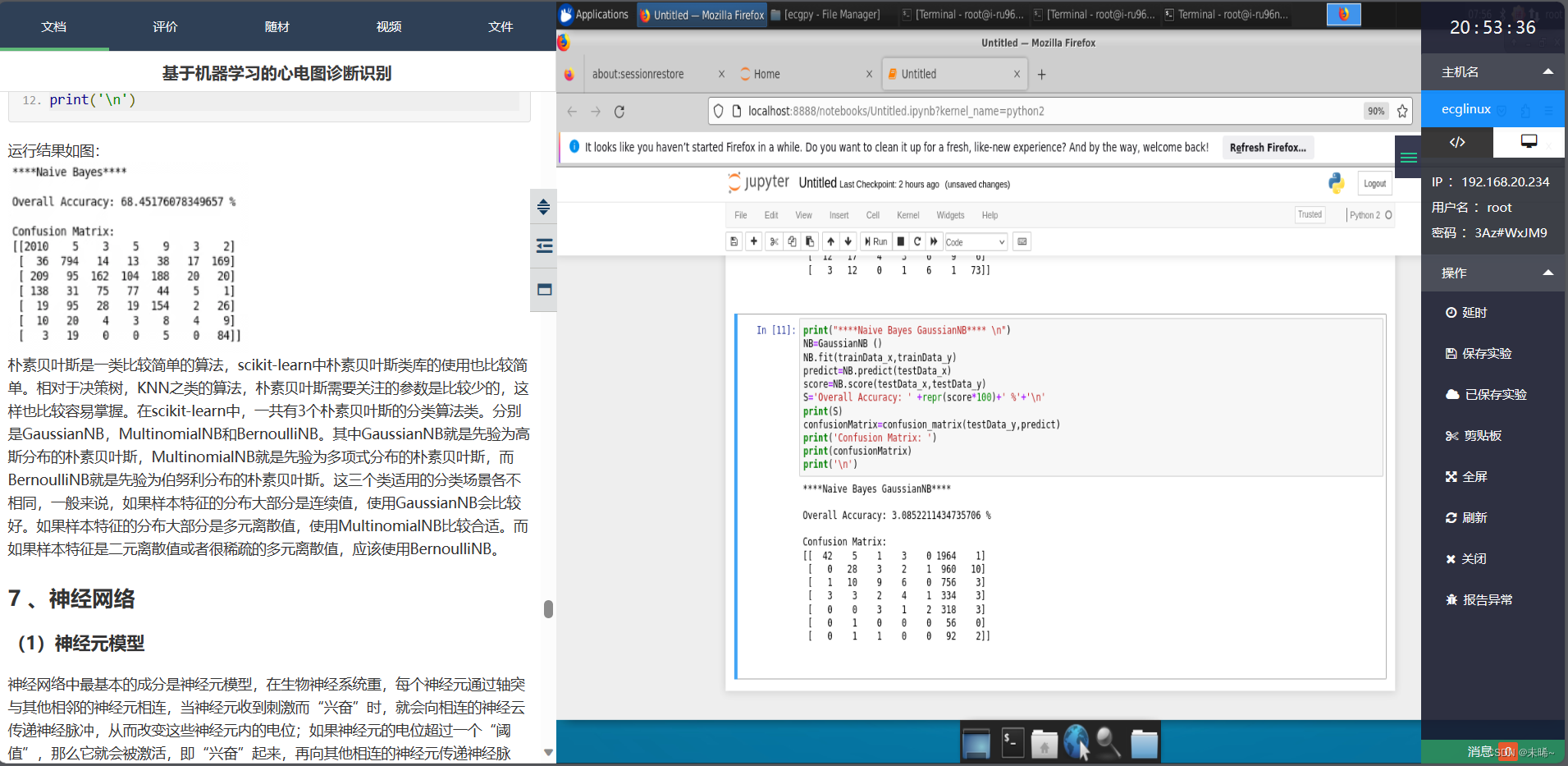Reload the current Firefox page
Image resolution: width=1568 pixels, height=766 pixels.
point(619,112)
